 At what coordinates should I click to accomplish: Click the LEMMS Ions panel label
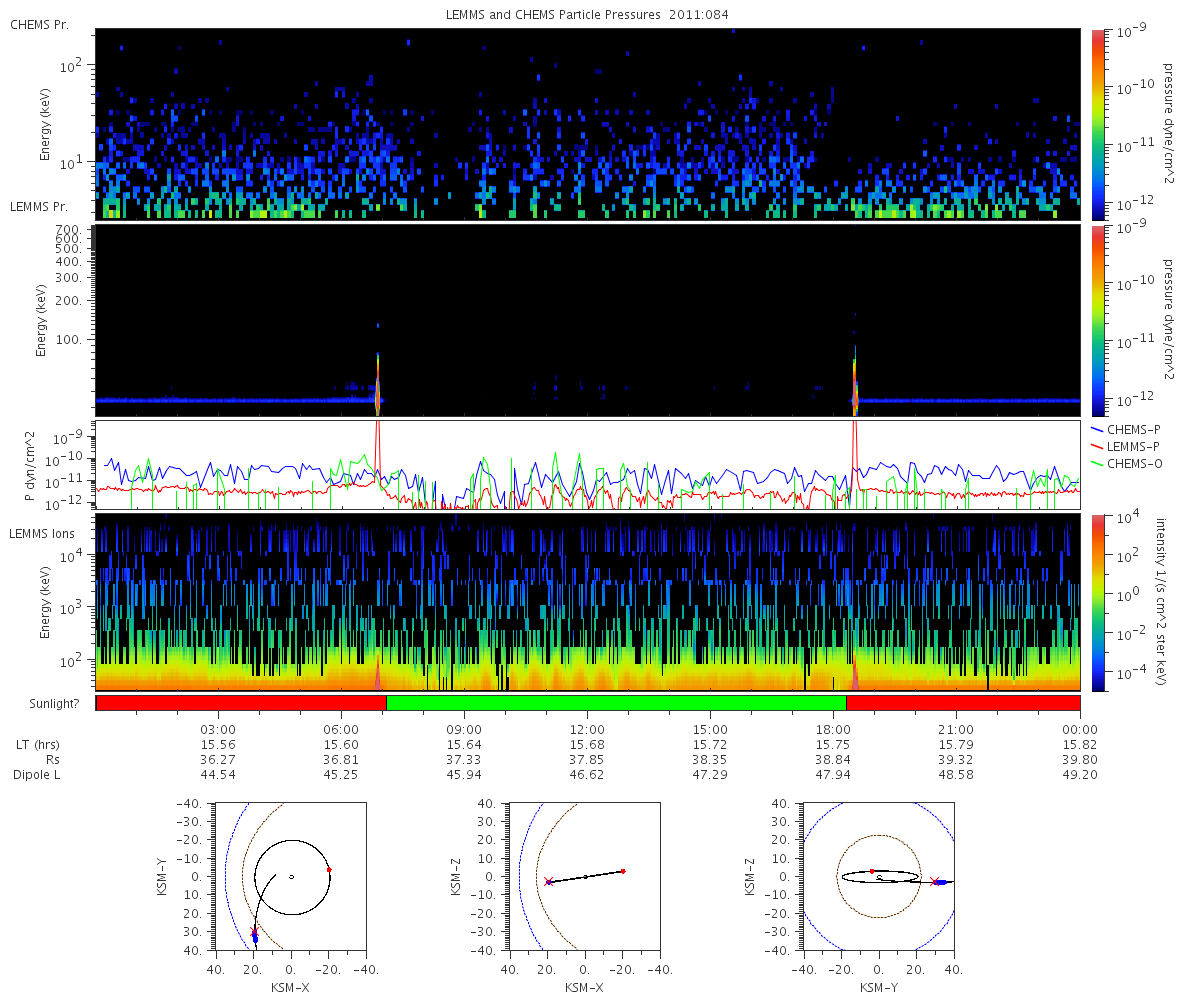coord(40,534)
